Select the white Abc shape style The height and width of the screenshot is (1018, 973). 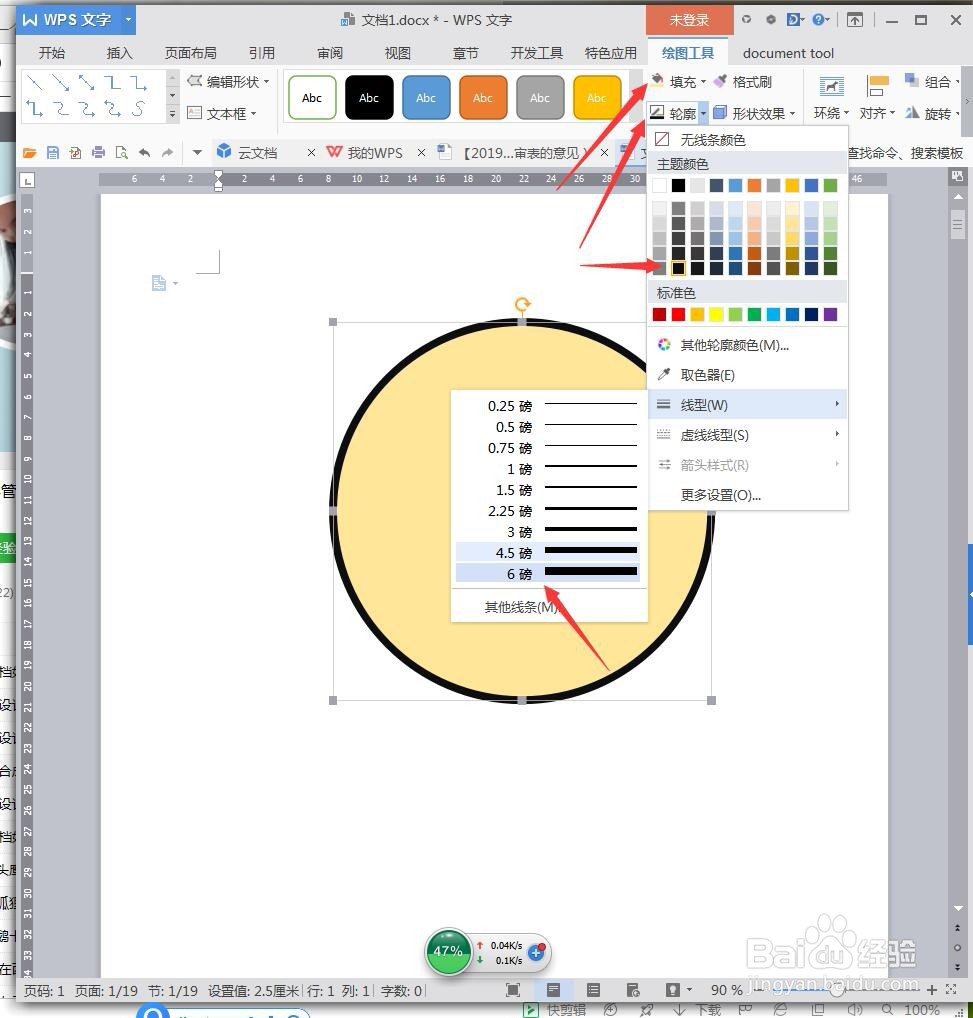pyautogui.click(x=312, y=97)
